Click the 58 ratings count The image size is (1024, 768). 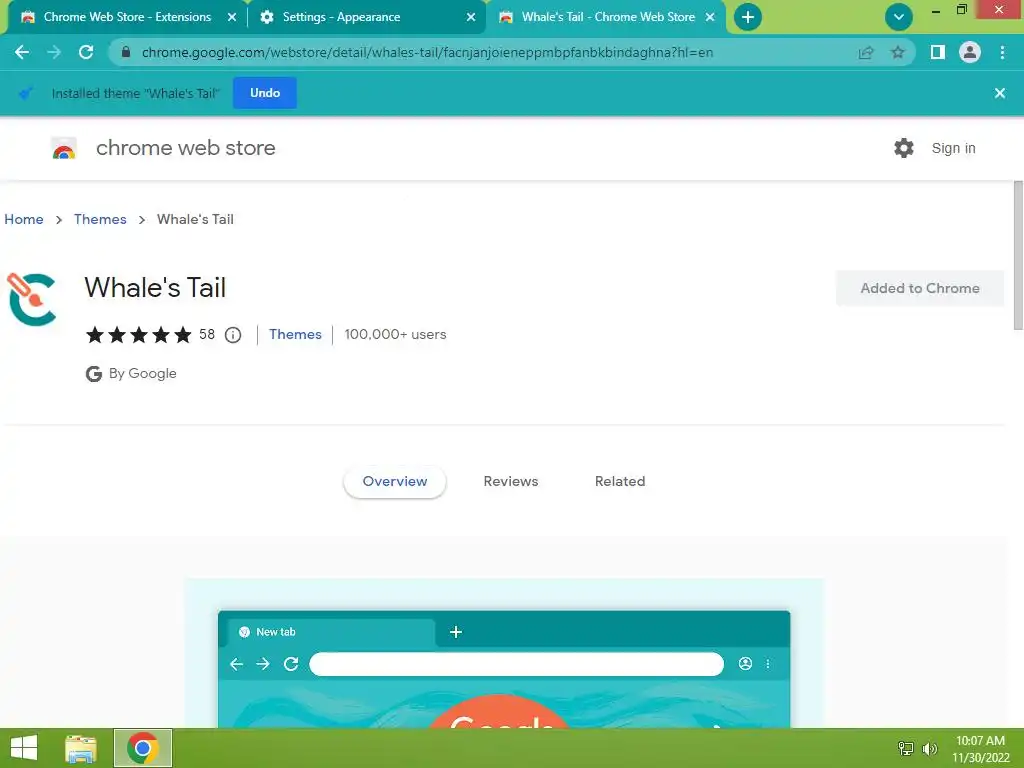[x=207, y=334]
